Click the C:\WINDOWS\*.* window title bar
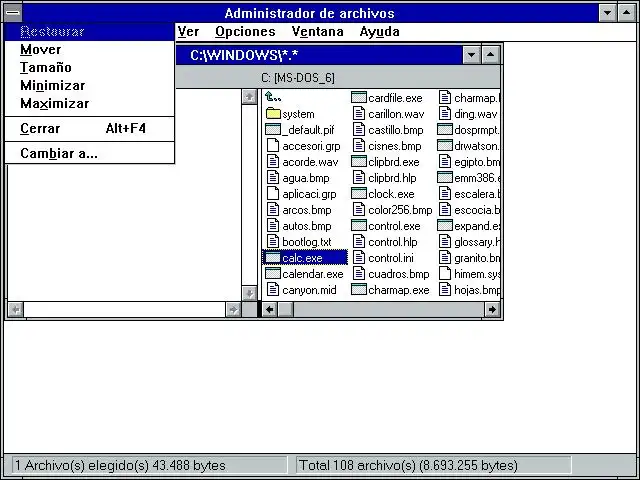The width and height of the screenshot is (640, 480). (x=319, y=55)
